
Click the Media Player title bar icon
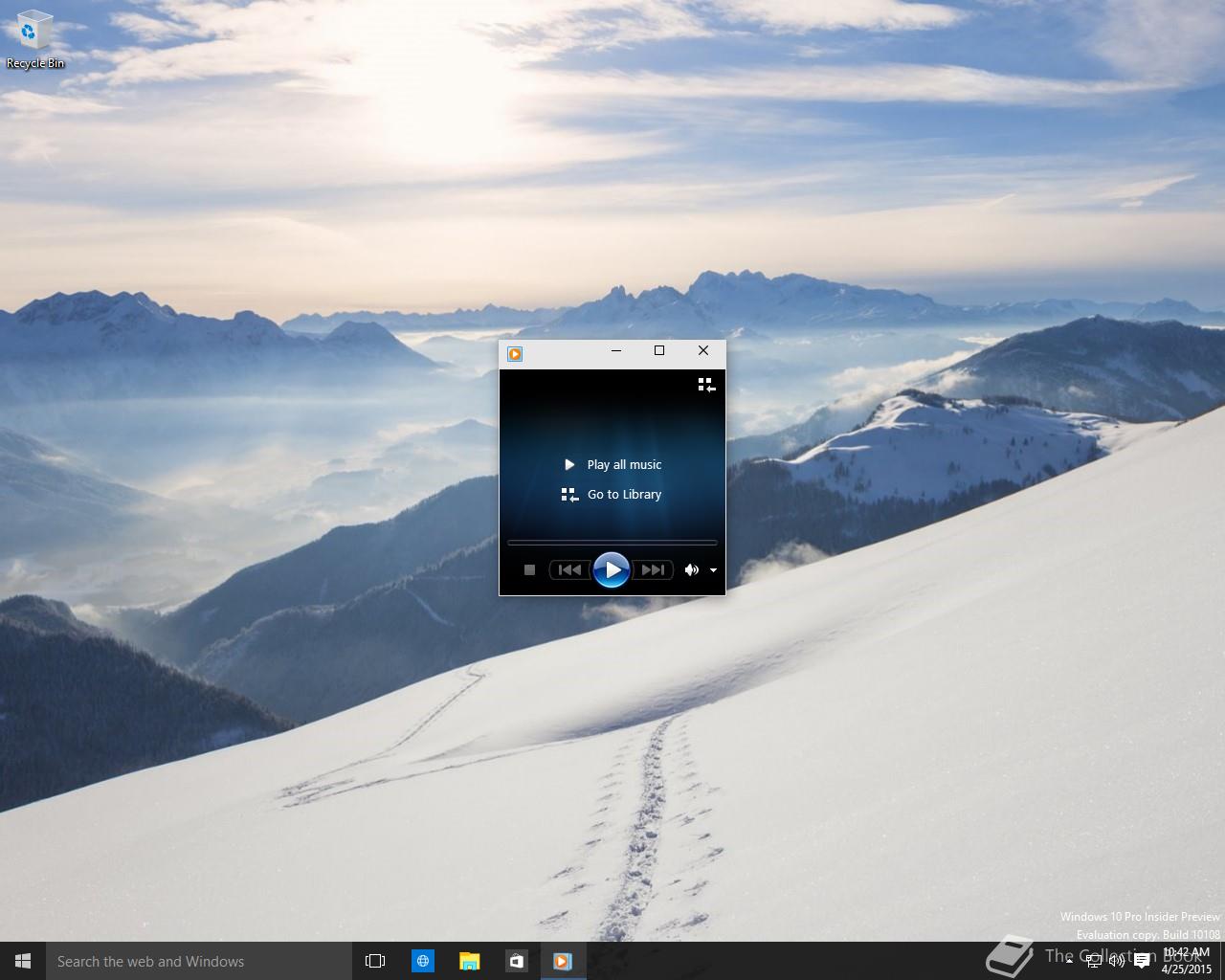(x=515, y=354)
